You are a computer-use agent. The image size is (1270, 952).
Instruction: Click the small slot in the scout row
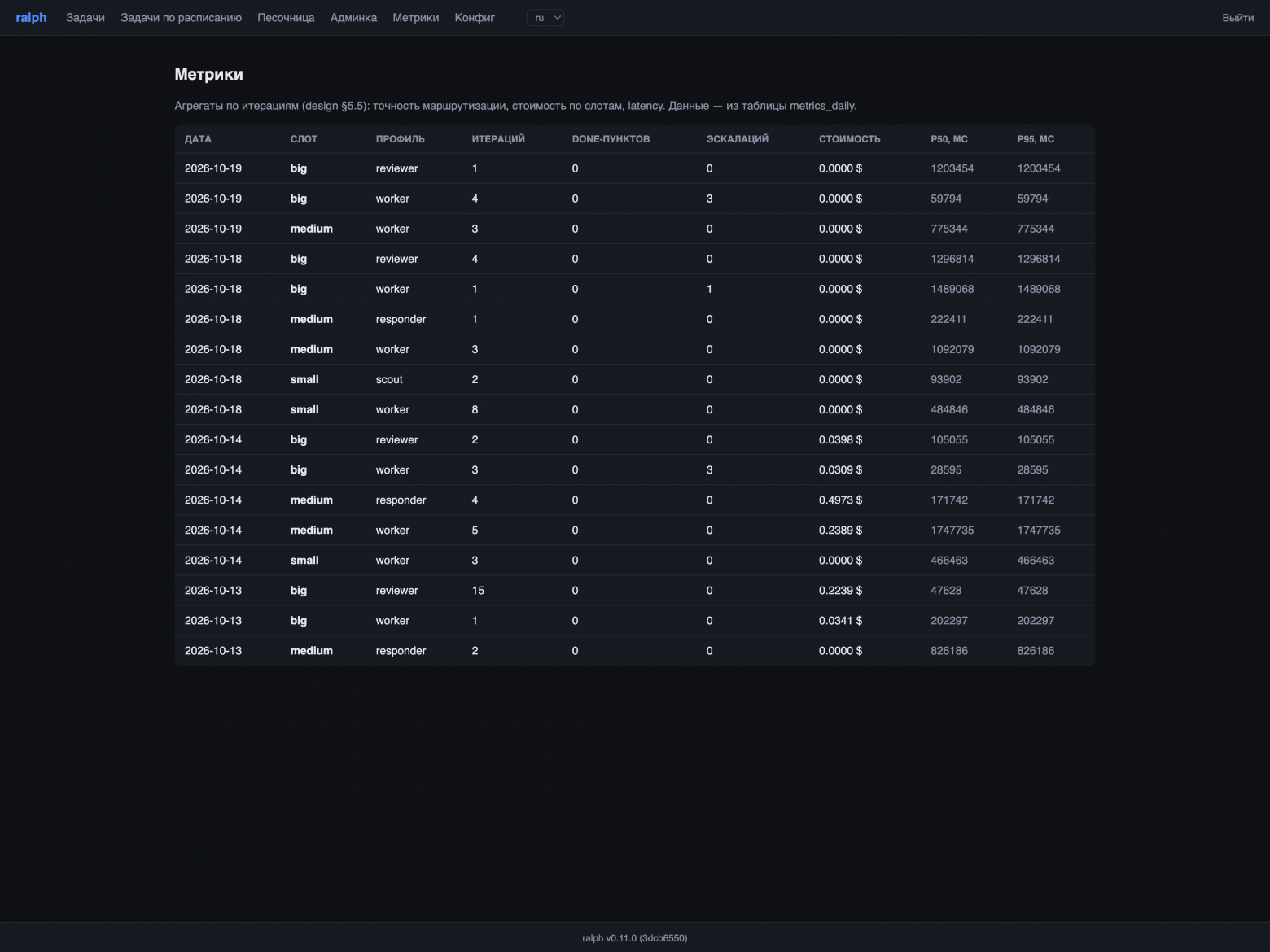coord(304,380)
